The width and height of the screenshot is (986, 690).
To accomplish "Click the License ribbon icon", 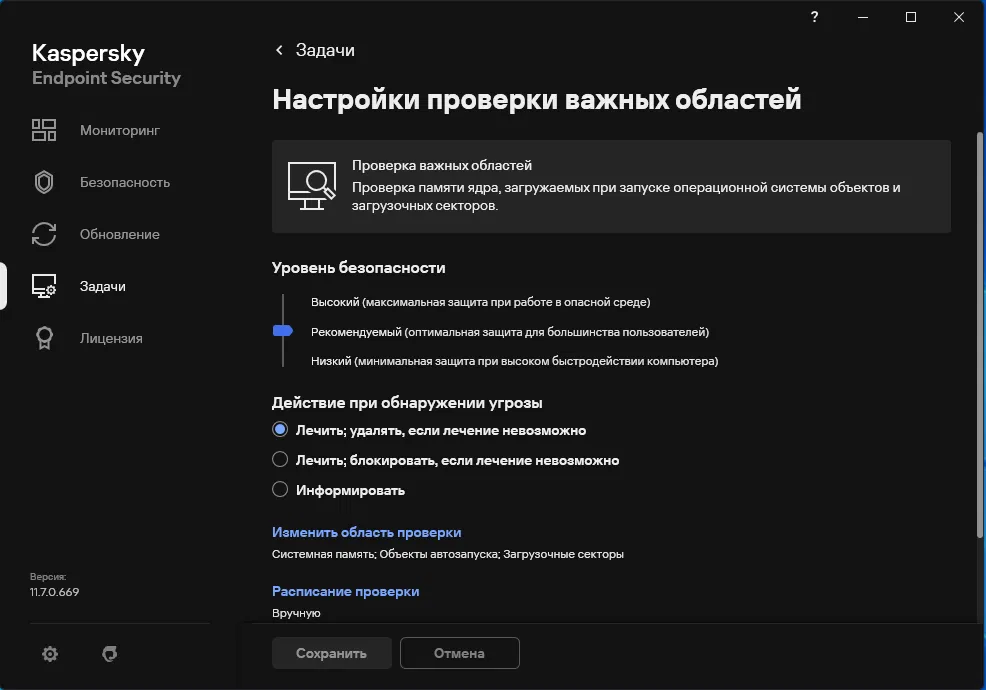I will click(x=44, y=338).
